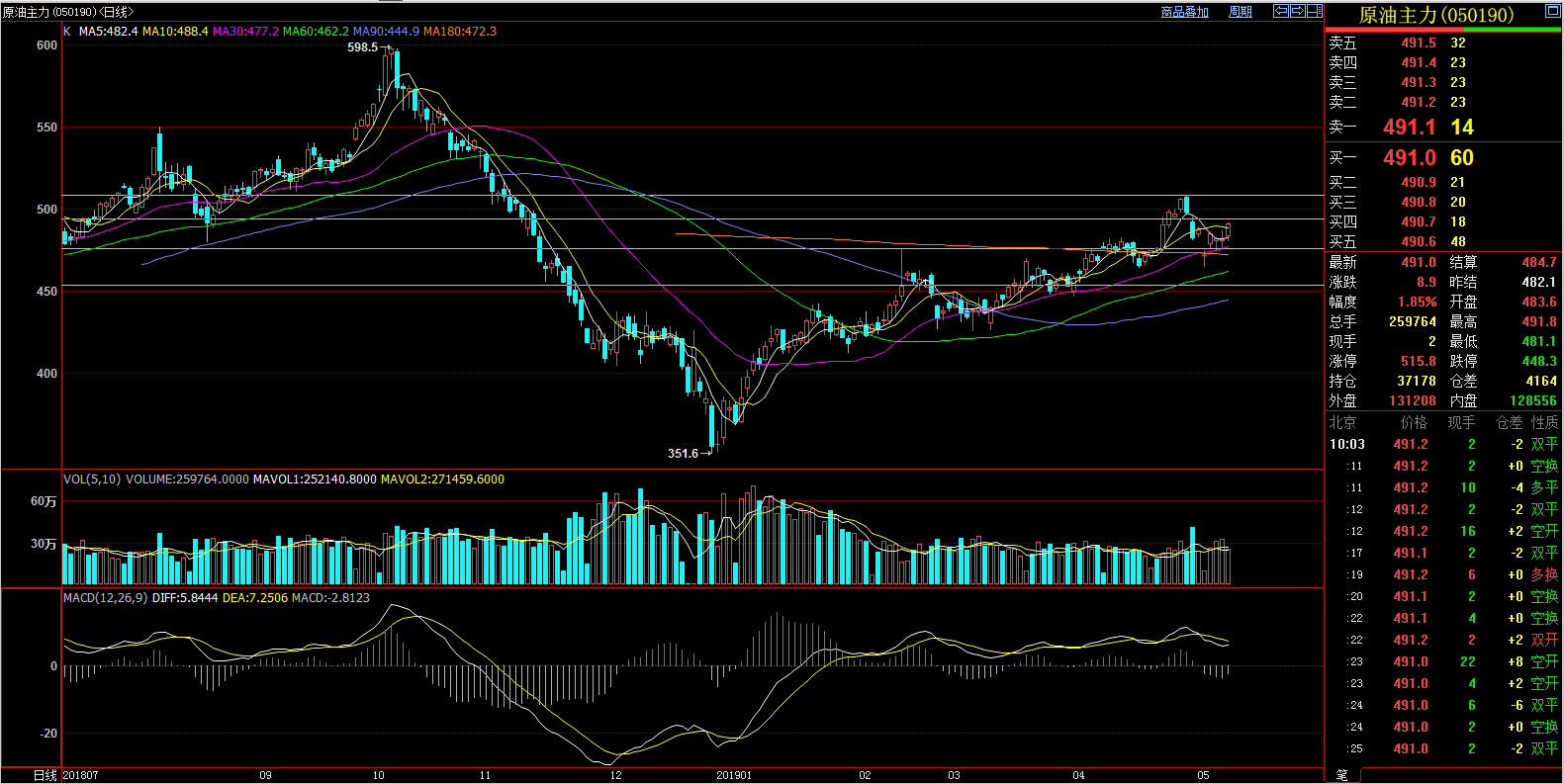This screenshot has height=784, width=1564.
Task: Click the 598.5 high price marker
Action: click(x=363, y=47)
